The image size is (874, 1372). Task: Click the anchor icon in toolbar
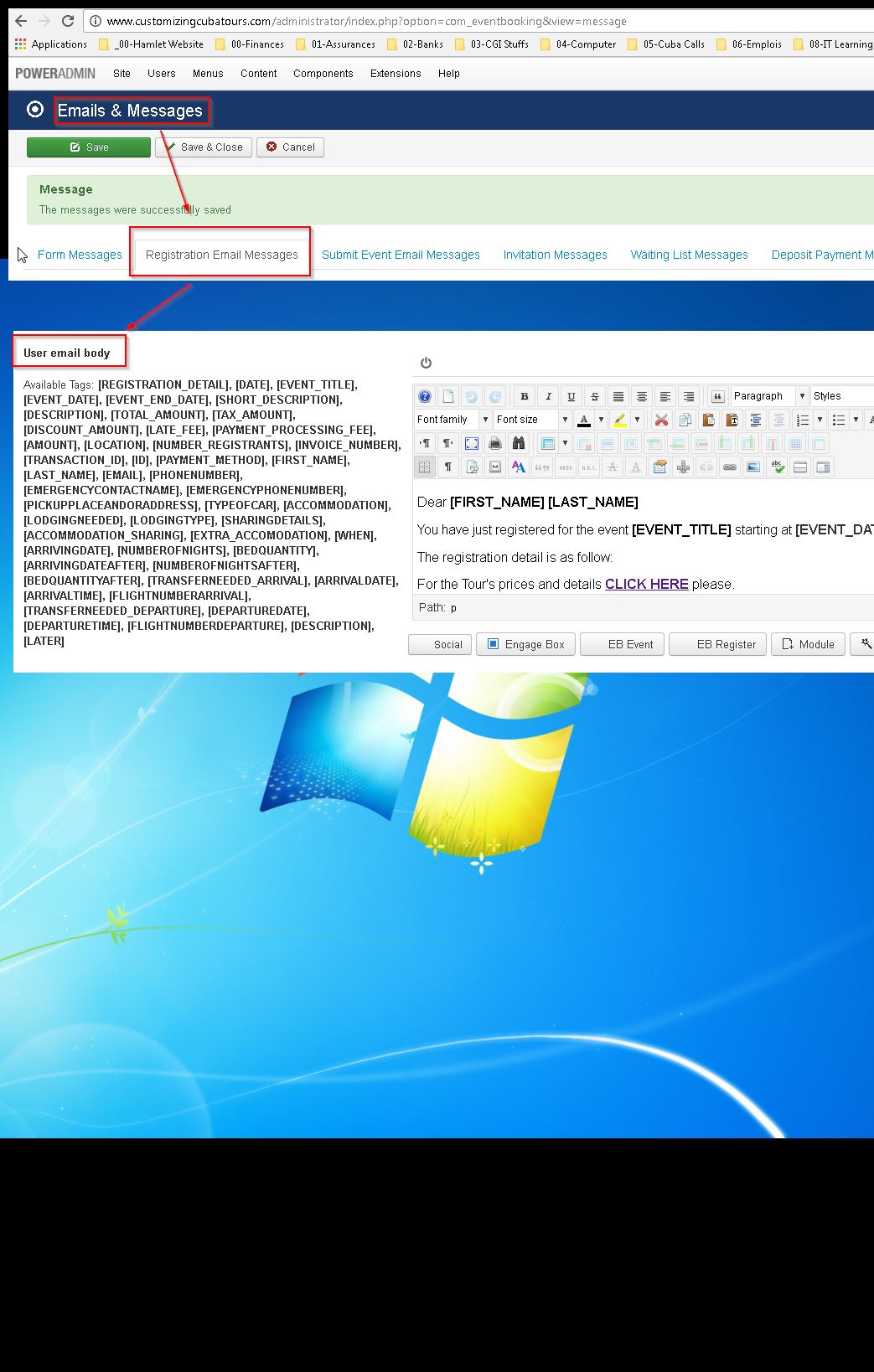point(683,467)
